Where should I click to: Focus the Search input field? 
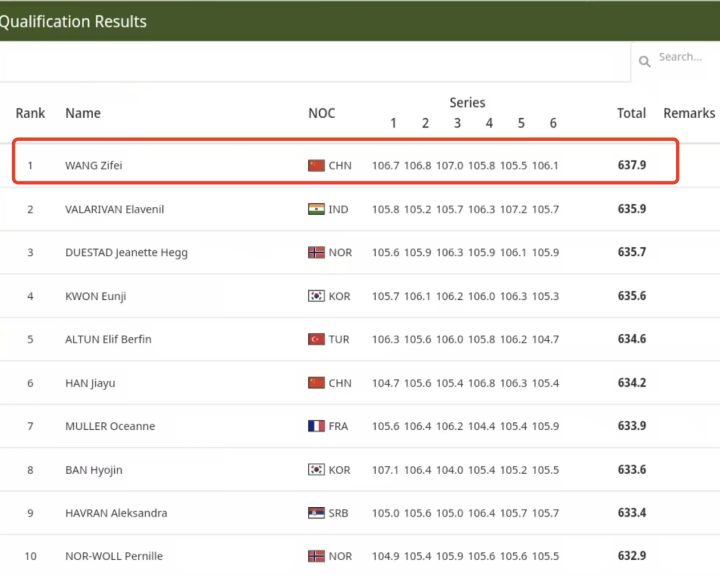click(685, 58)
